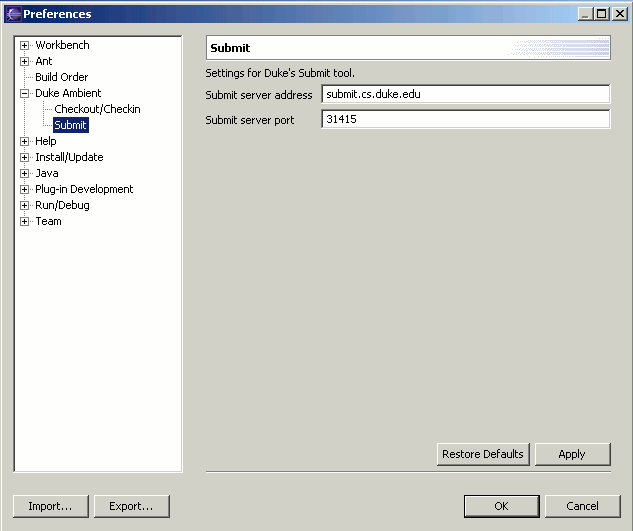
Task: Expand the Java tree node
Action: pos(24,173)
